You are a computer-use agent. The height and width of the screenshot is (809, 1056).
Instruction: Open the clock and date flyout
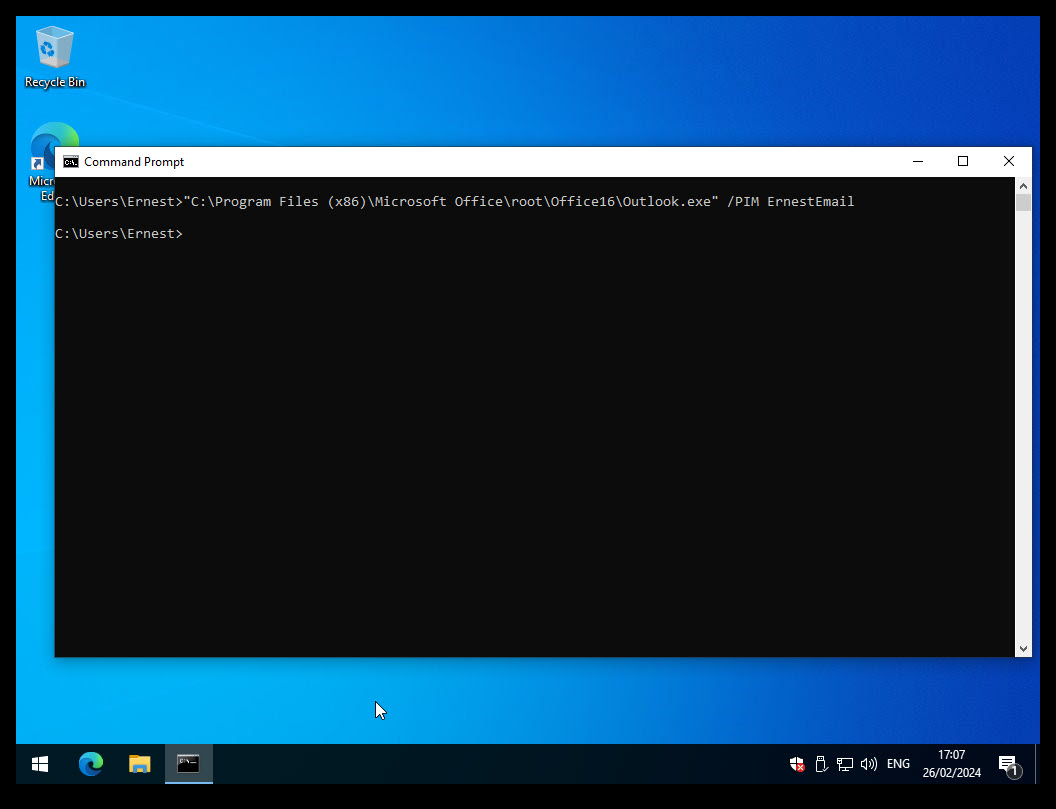(x=951, y=764)
